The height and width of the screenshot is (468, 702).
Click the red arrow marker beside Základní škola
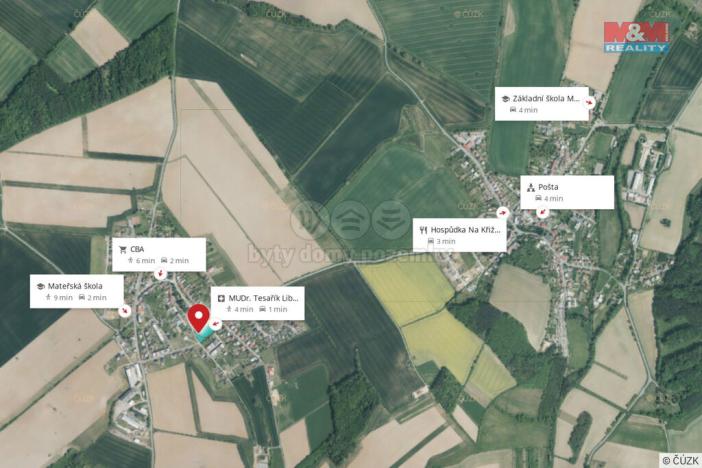pyautogui.click(x=590, y=102)
